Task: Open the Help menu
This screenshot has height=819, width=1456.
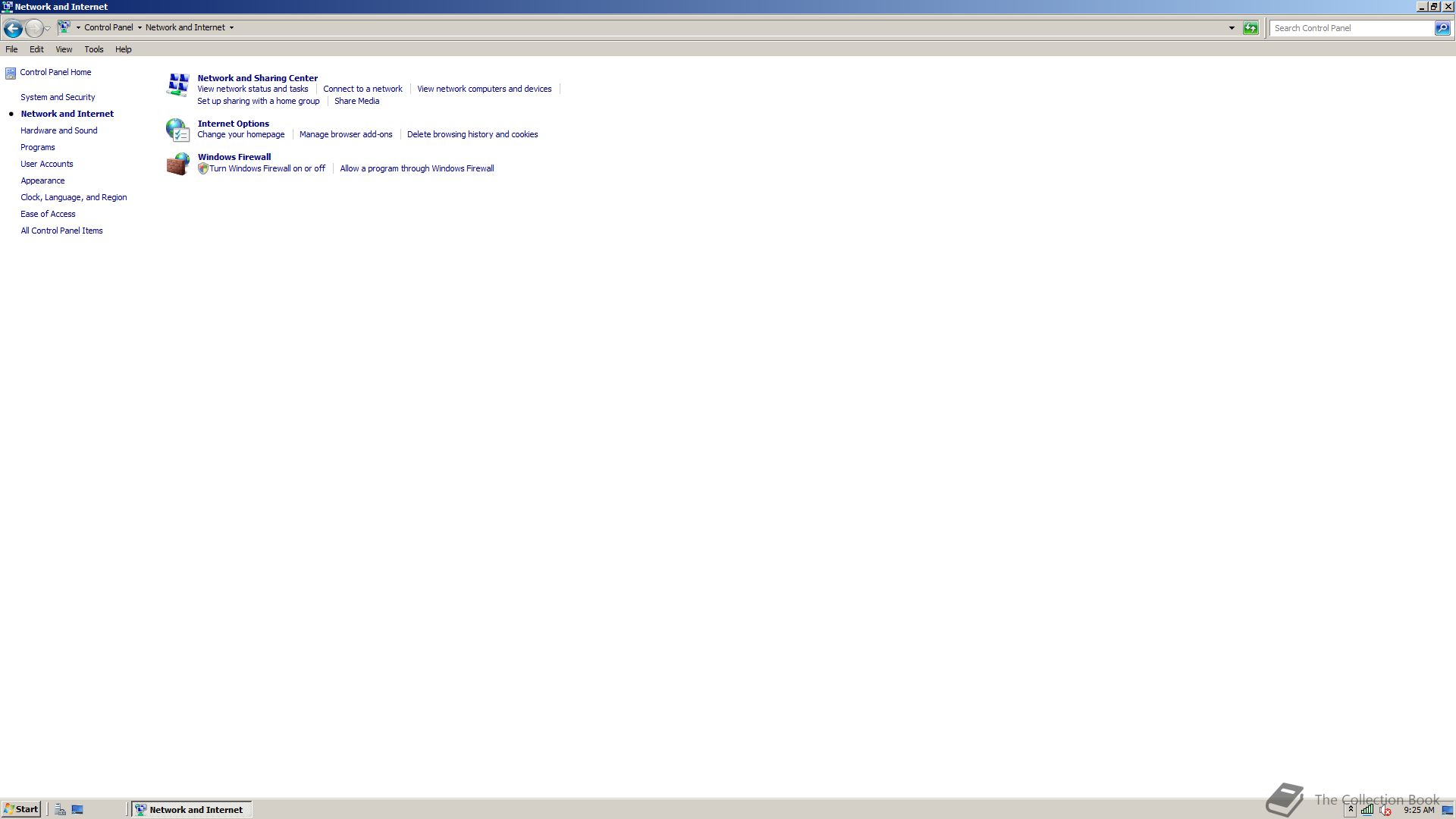Action: tap(124, 49)
